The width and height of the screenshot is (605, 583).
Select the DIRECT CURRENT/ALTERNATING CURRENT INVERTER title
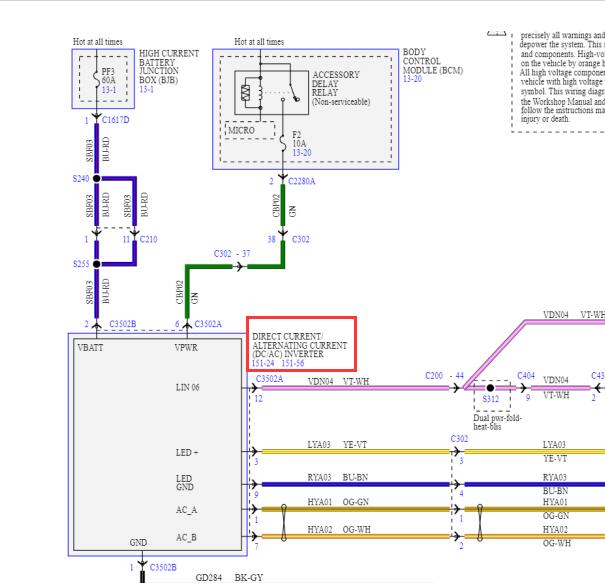(x=299, y=345)
